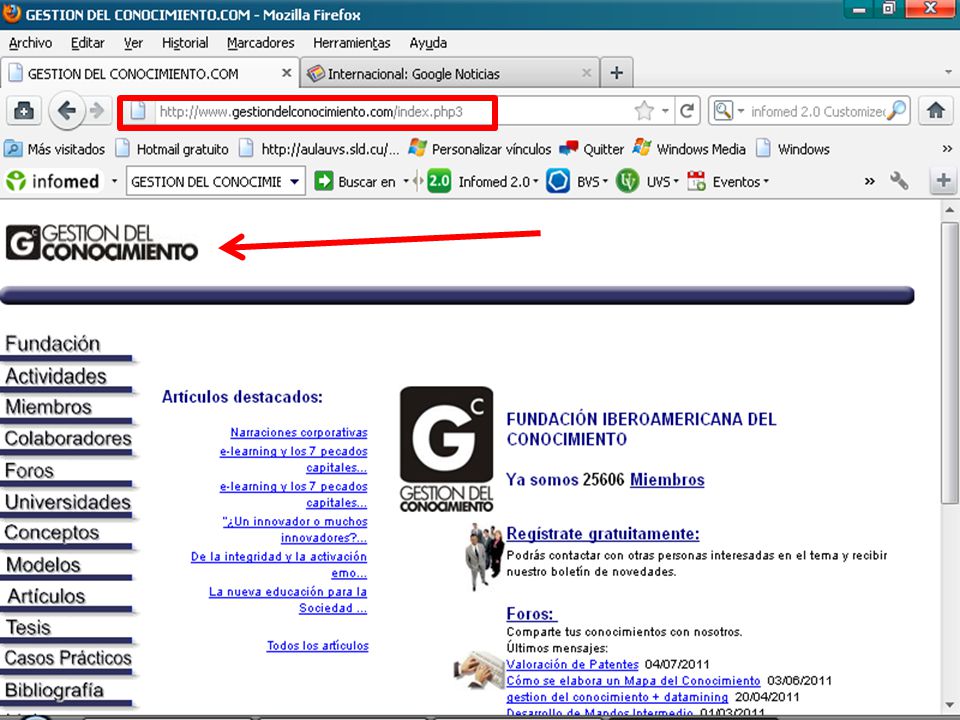Open Quitter bookmark
The width and height of the screenshot is (960, 720).
tap(592, 149)
